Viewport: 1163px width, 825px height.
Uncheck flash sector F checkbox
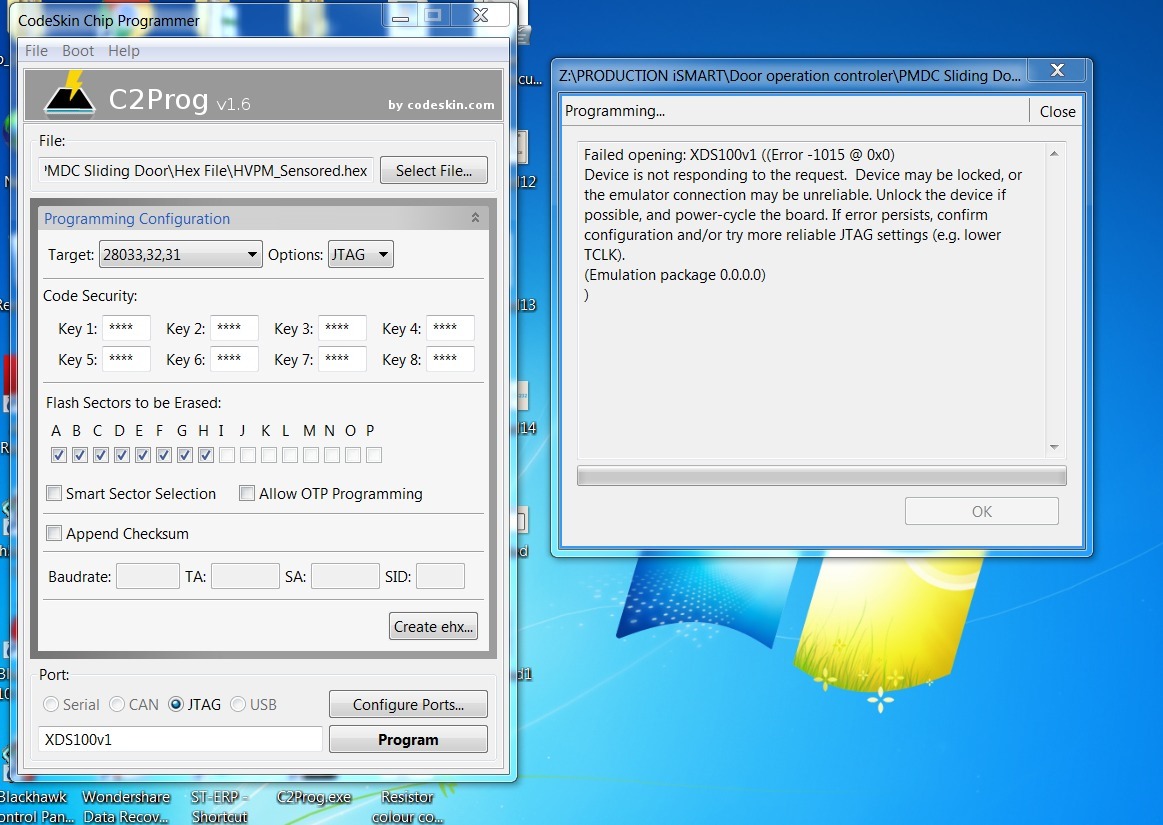(x=164, y=455)
